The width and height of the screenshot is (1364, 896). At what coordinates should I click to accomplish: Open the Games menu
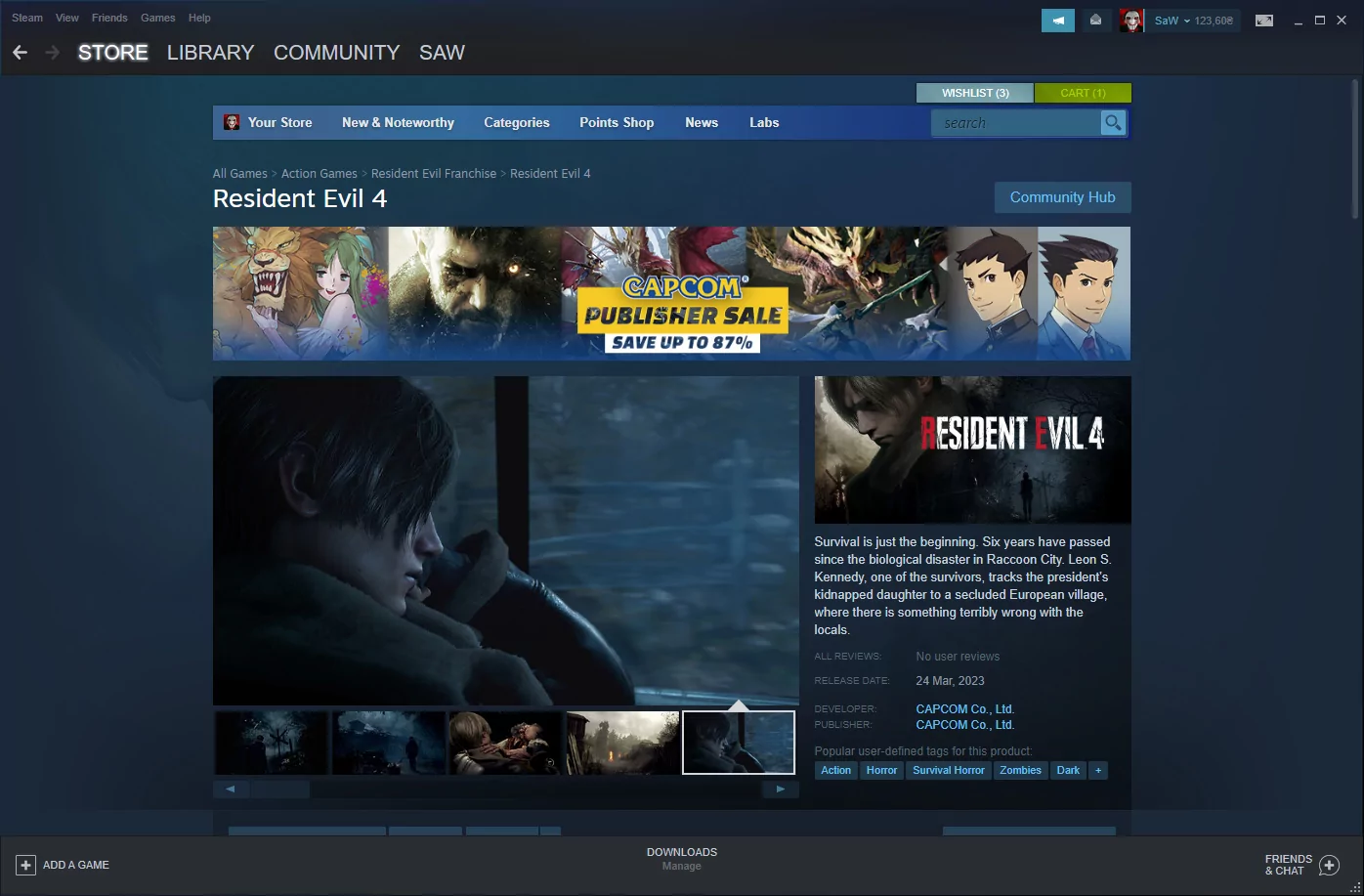(x=158, y=18)
